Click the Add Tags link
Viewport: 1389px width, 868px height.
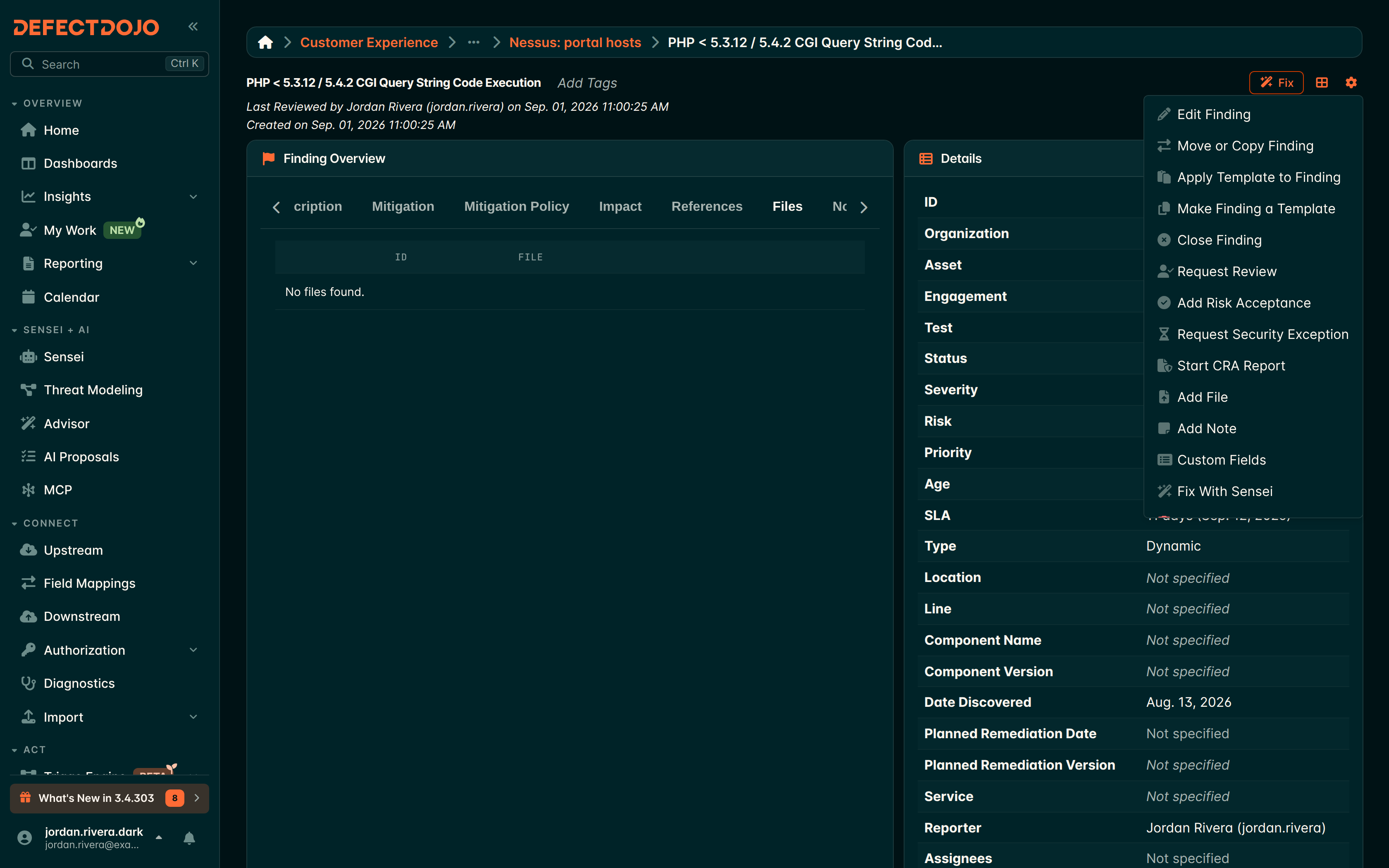[587, 83]
